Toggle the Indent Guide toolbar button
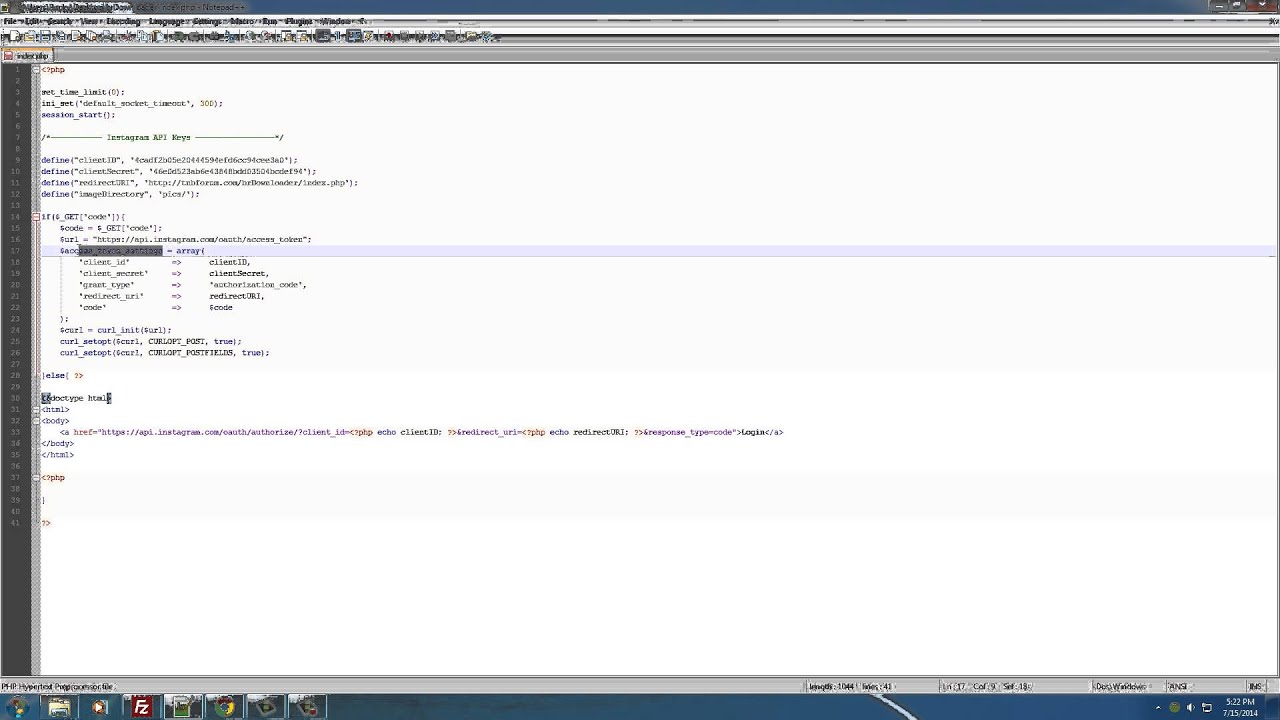The image size is (1280, 720). 353,36
